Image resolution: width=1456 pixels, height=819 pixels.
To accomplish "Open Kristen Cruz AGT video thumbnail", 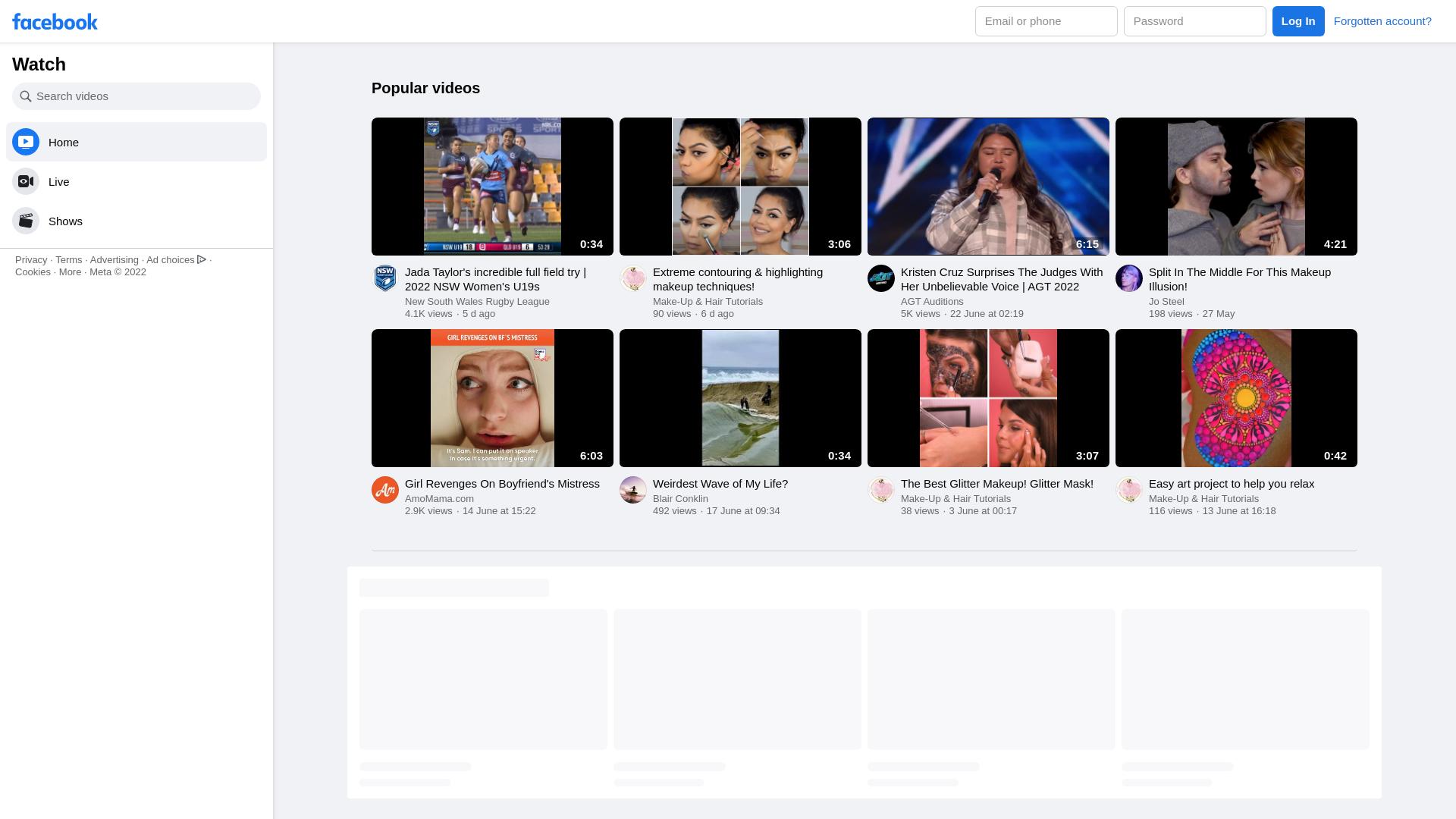I will [988, 186].
